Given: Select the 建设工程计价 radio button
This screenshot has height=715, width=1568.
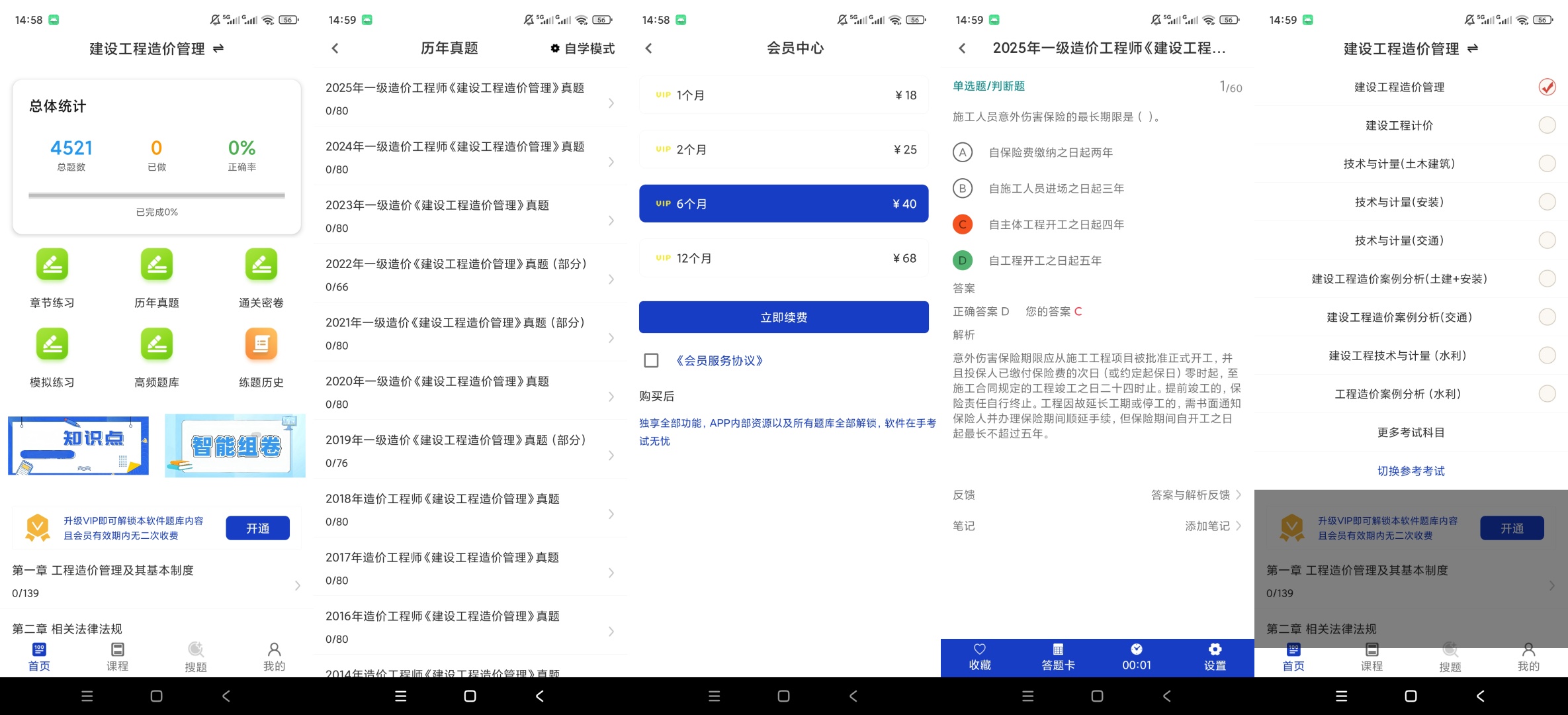Looking at the screenshot, I should 1547,125.
